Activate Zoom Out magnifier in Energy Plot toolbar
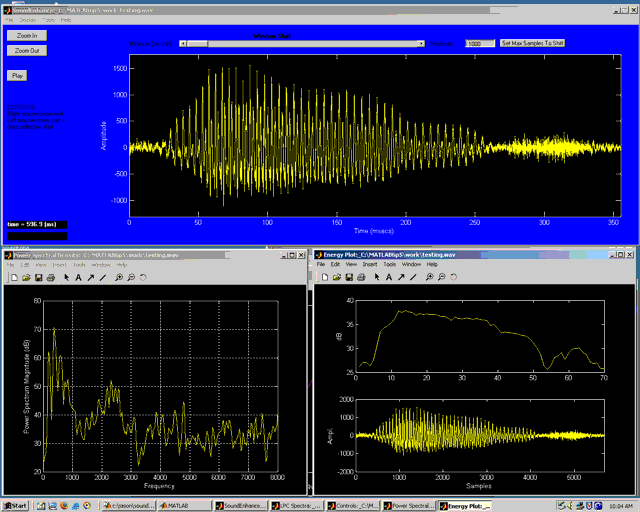The image size is (640, 512). pyautogui.click(x=439, y=277)
